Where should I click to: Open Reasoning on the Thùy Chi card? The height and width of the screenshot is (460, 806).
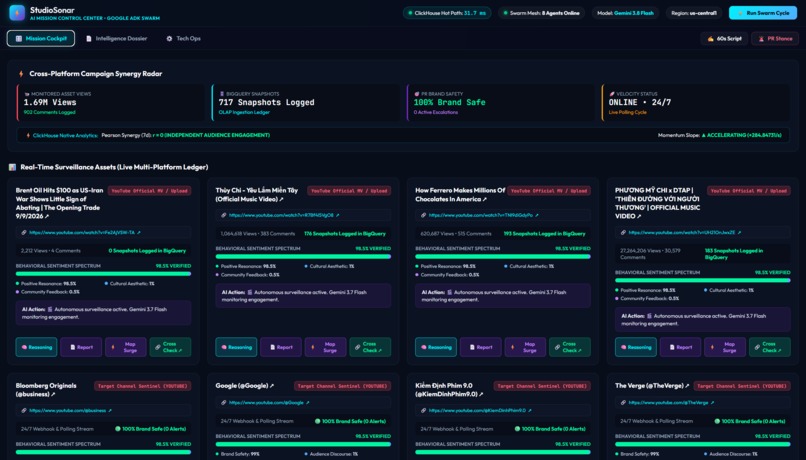click(236, 347)
